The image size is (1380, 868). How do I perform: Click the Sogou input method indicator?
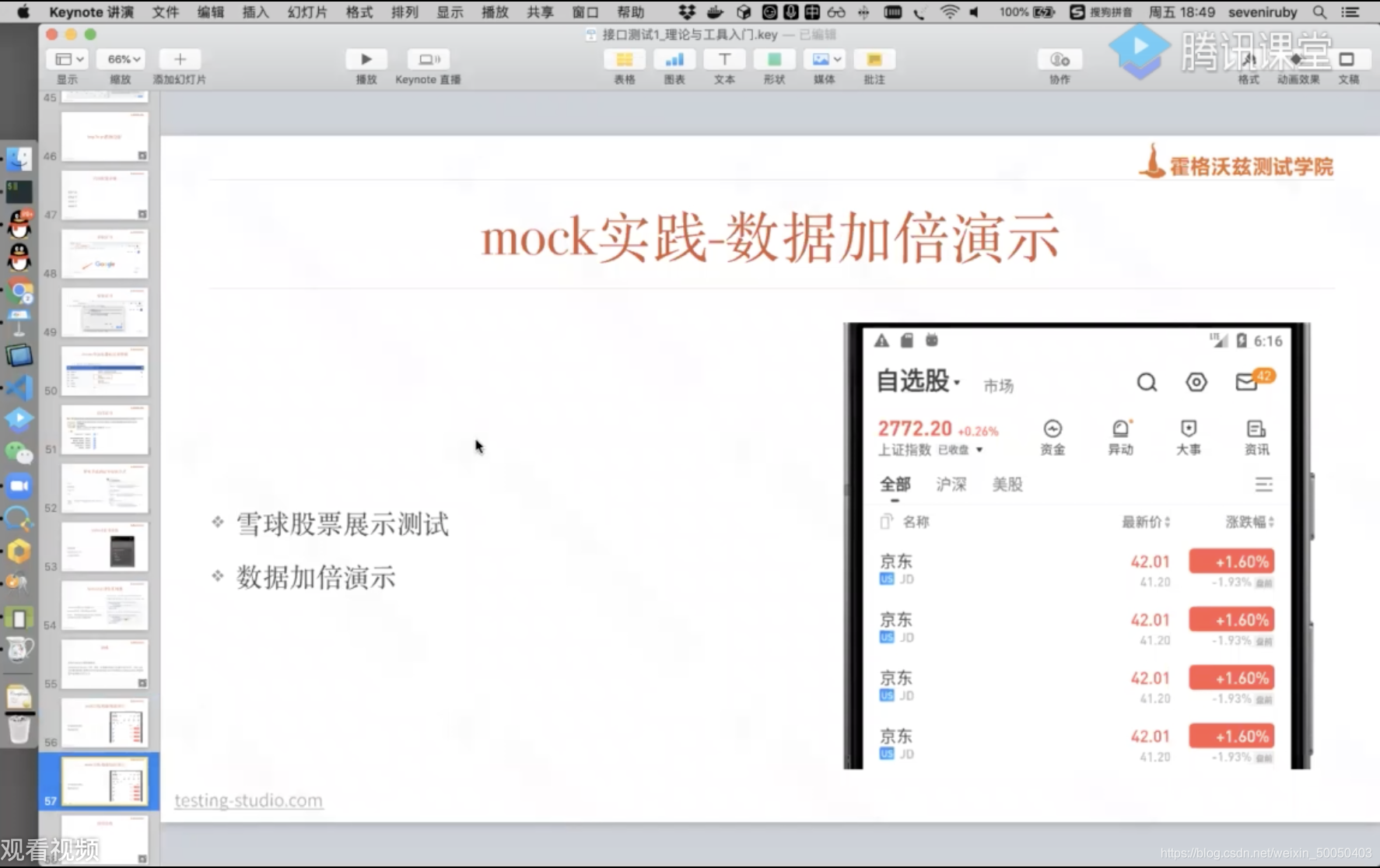[x=1101, y=12]
